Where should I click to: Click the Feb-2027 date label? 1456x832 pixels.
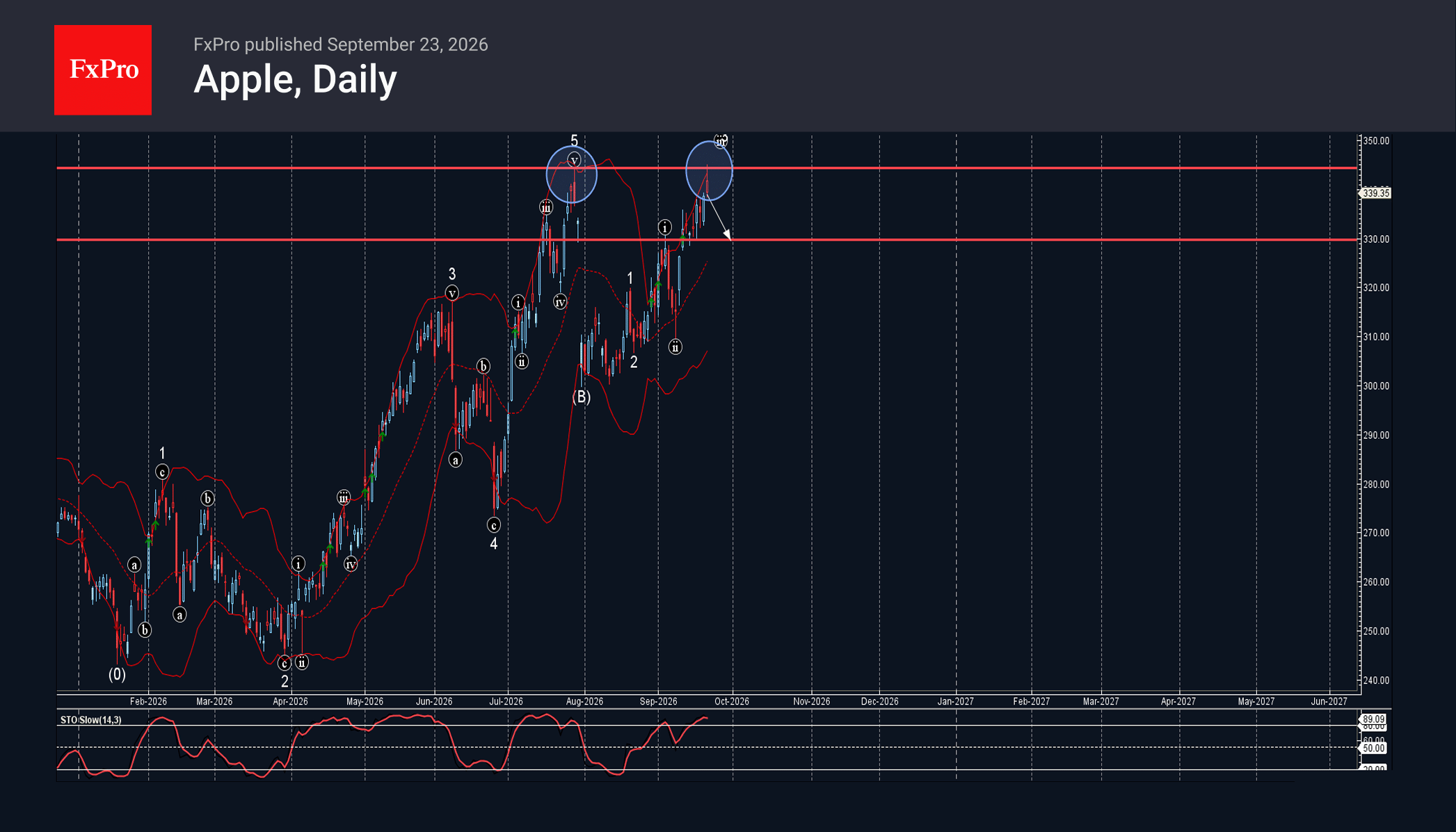pos(1031,701)
